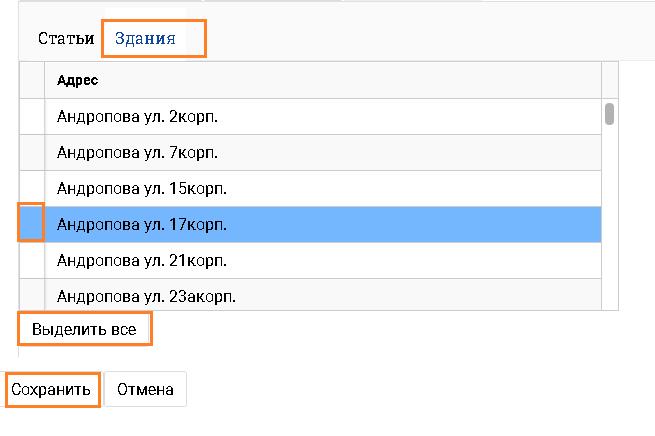This screenshot has height=436, width=655.
Task: Click the Сохранить button
Action: (54, 390)
